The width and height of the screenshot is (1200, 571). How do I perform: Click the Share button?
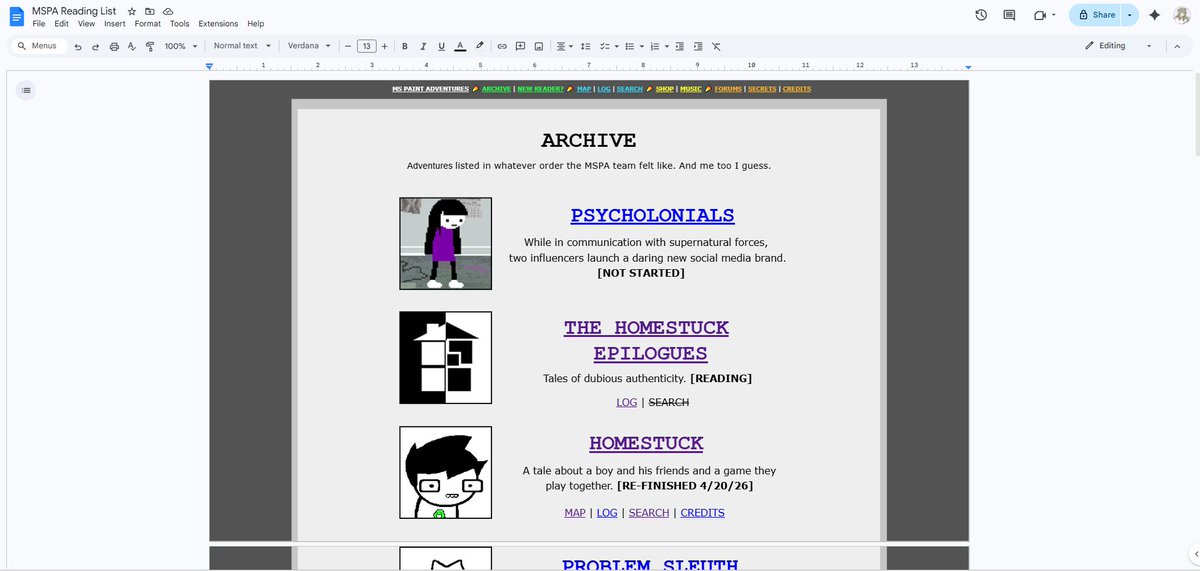click(1096, 15)
